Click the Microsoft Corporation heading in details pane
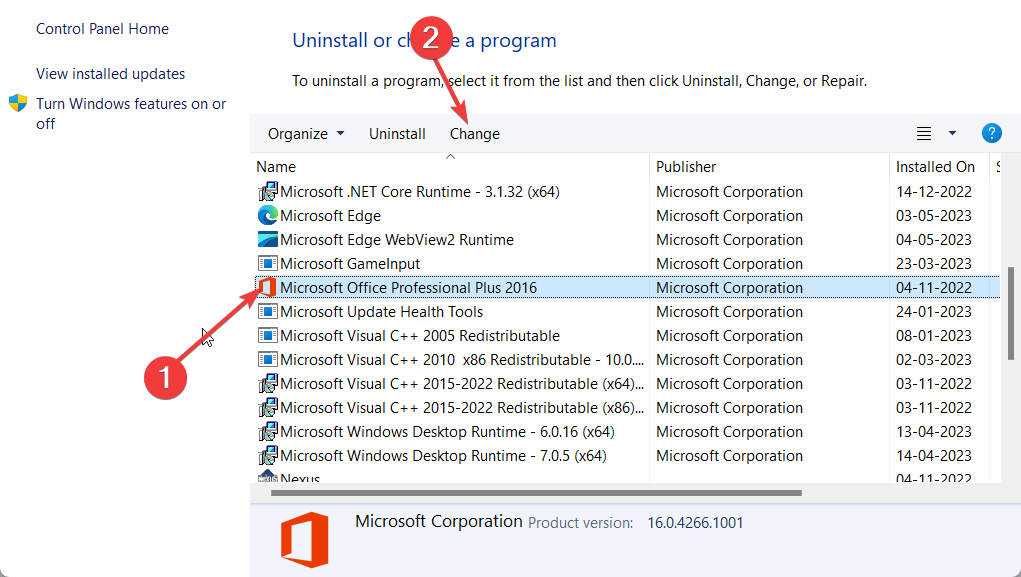The image size is (1021, 577). click(x=439, y=521)
